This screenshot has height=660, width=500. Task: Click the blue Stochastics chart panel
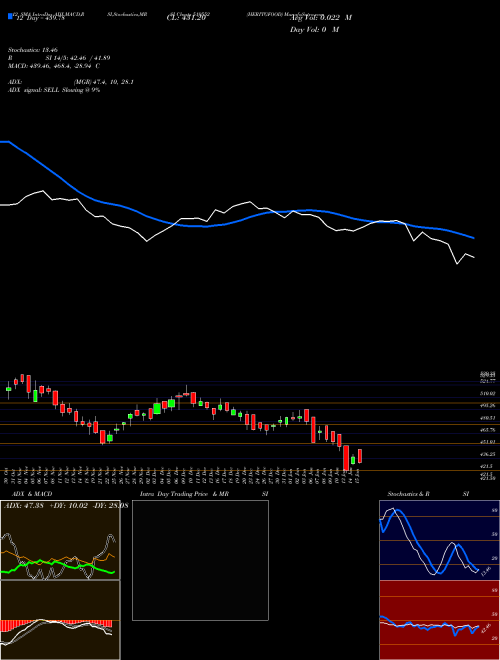439,540
